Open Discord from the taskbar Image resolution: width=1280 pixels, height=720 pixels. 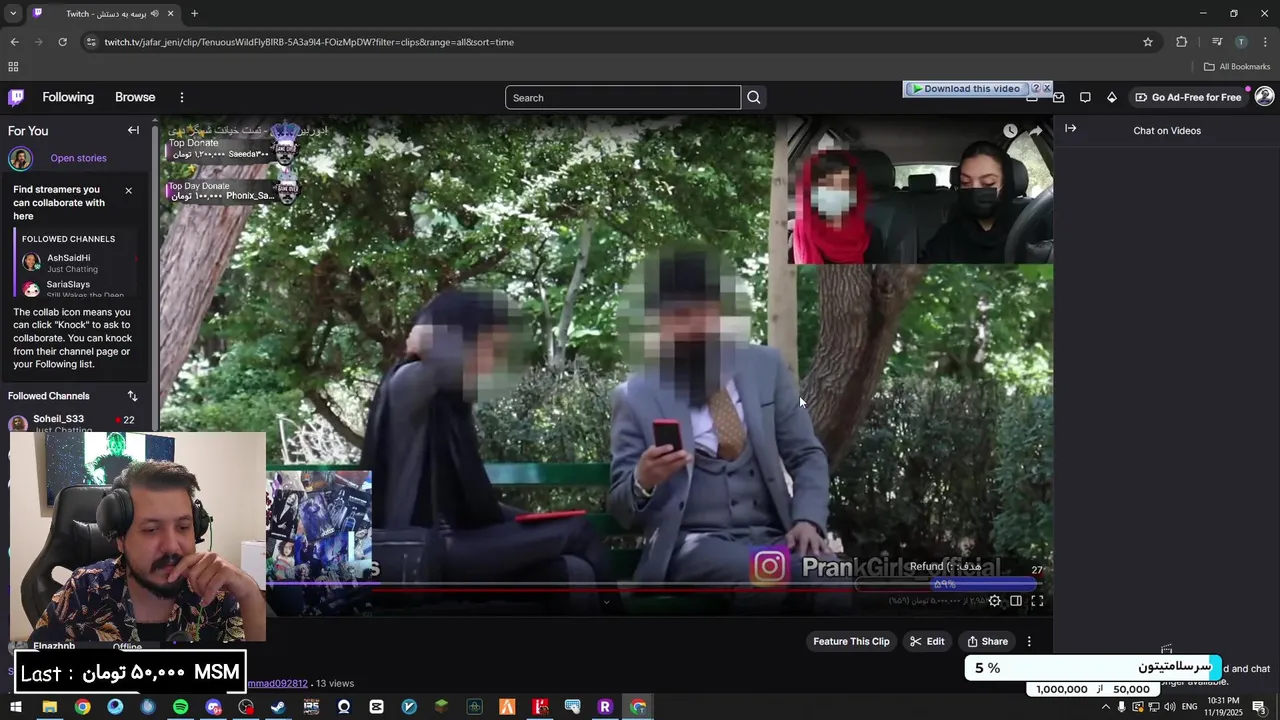pos(213,707)
